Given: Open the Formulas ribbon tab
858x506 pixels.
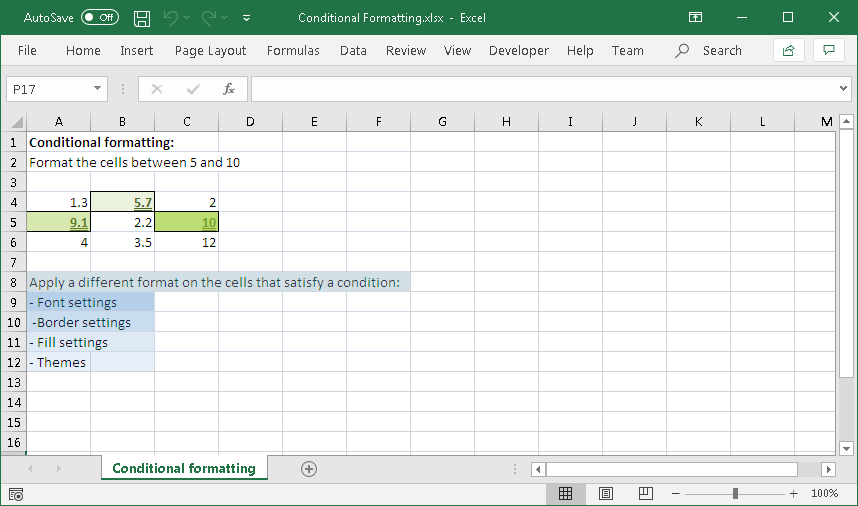Looking at the screenshot, I should (293, 50).
